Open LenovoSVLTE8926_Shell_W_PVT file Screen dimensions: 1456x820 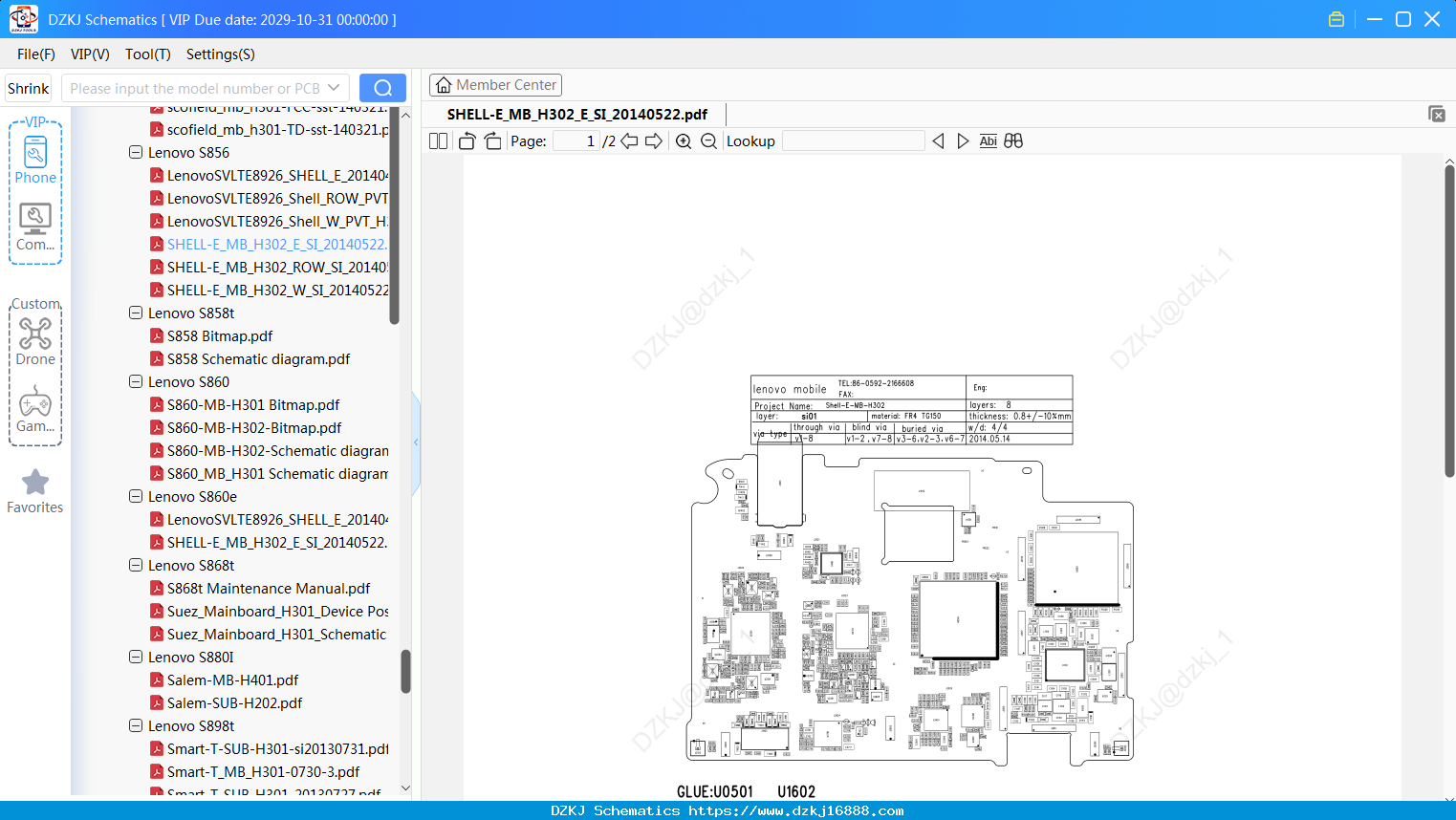click(277, 222)
